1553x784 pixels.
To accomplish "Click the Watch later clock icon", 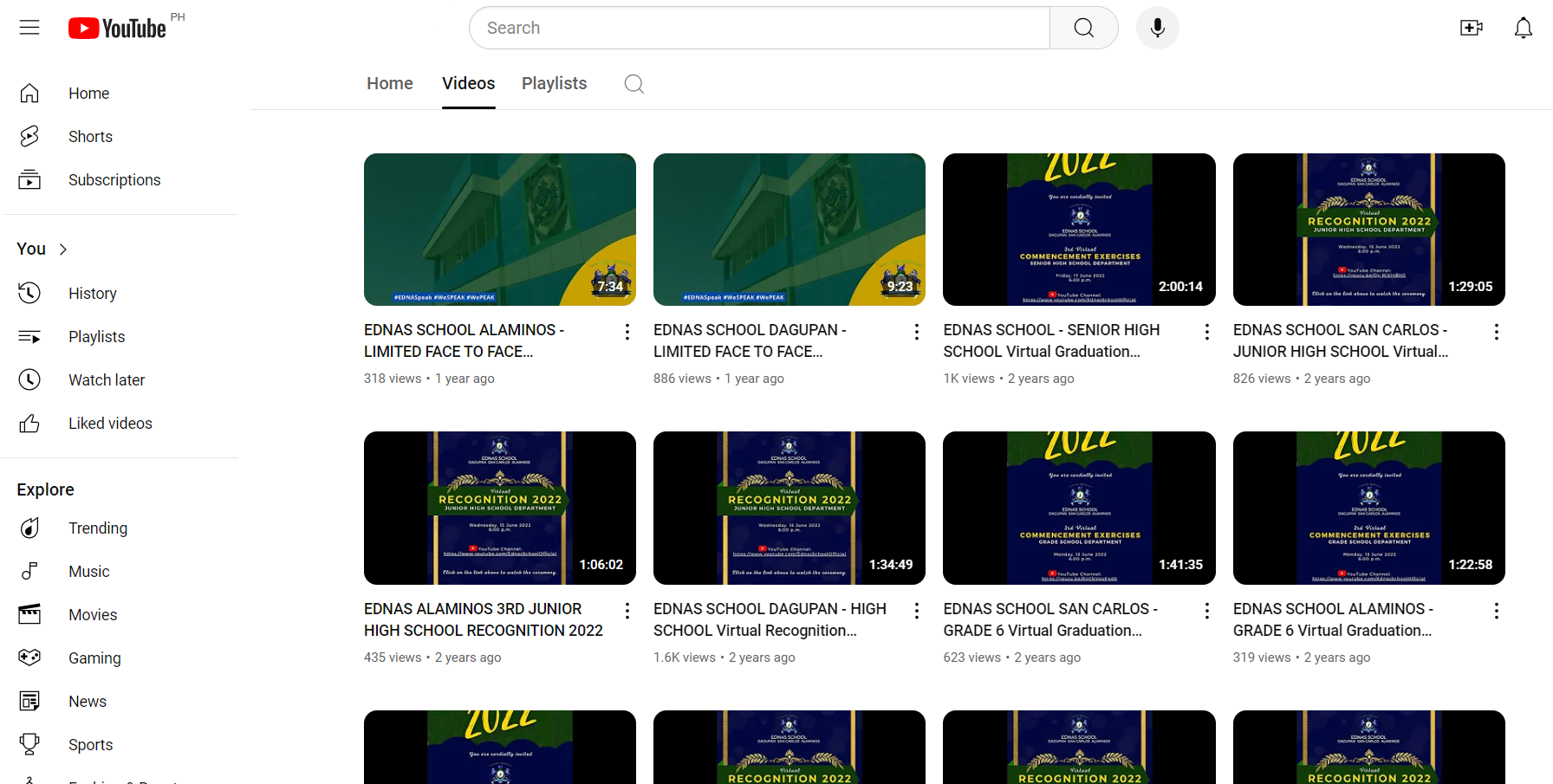I will (x=29, y=380).
